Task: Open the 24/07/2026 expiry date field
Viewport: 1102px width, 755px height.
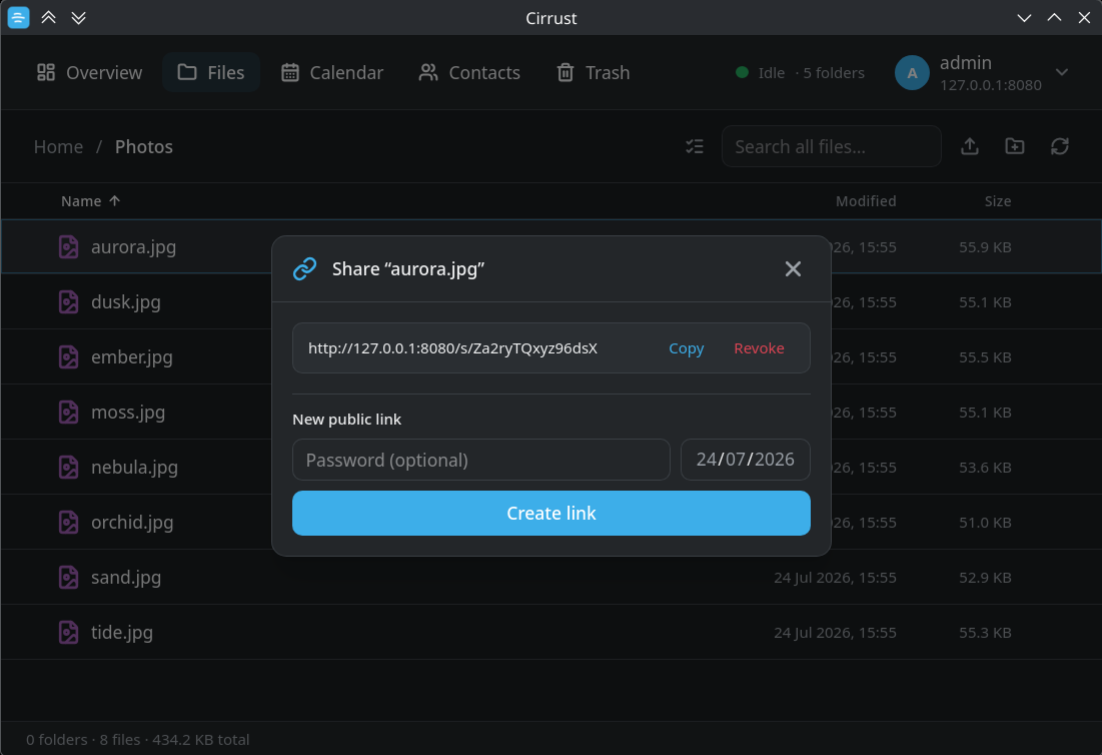Action: (x=745, y=460)
